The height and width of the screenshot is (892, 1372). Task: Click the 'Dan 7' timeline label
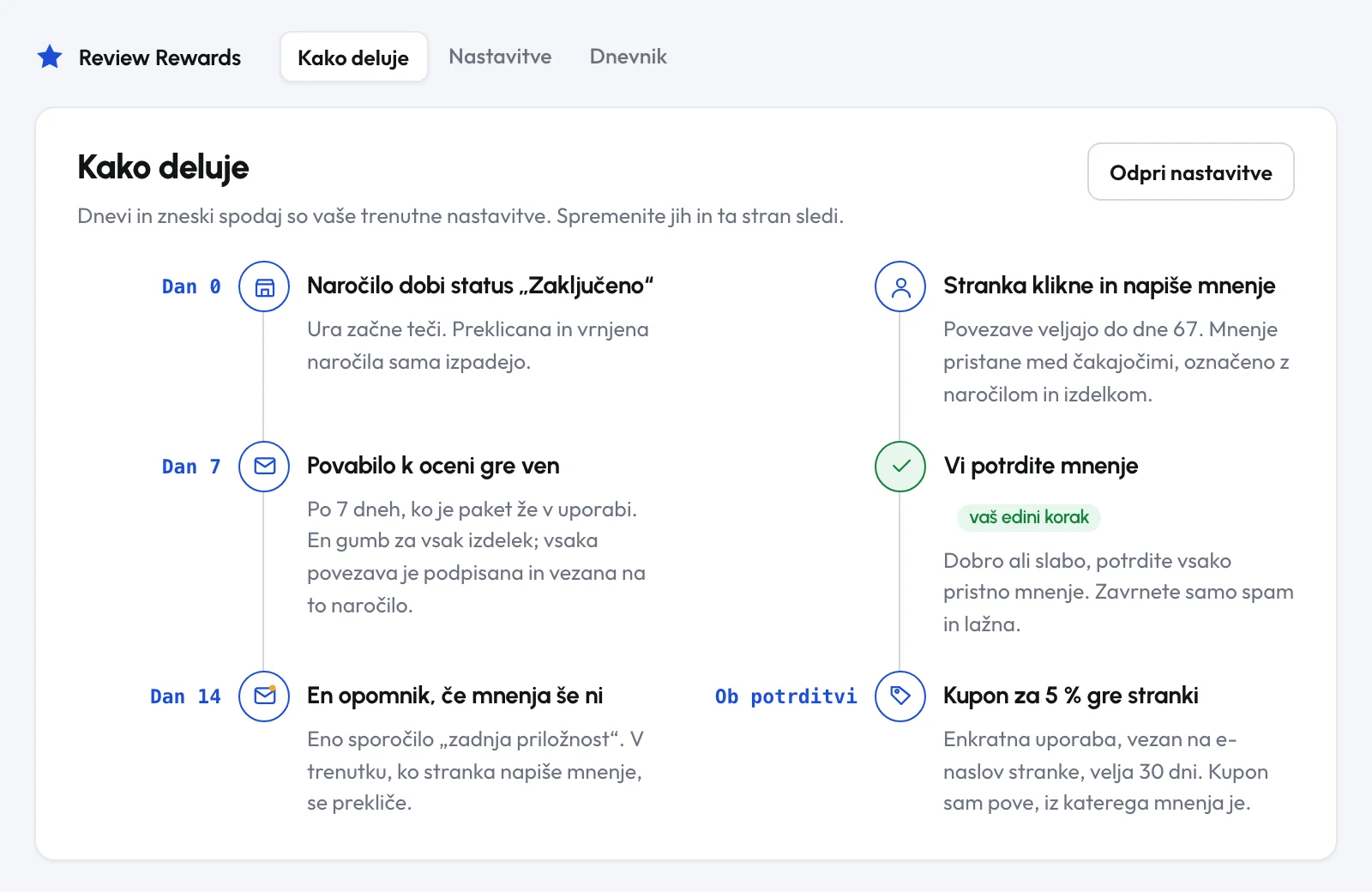tap(191, 467)
